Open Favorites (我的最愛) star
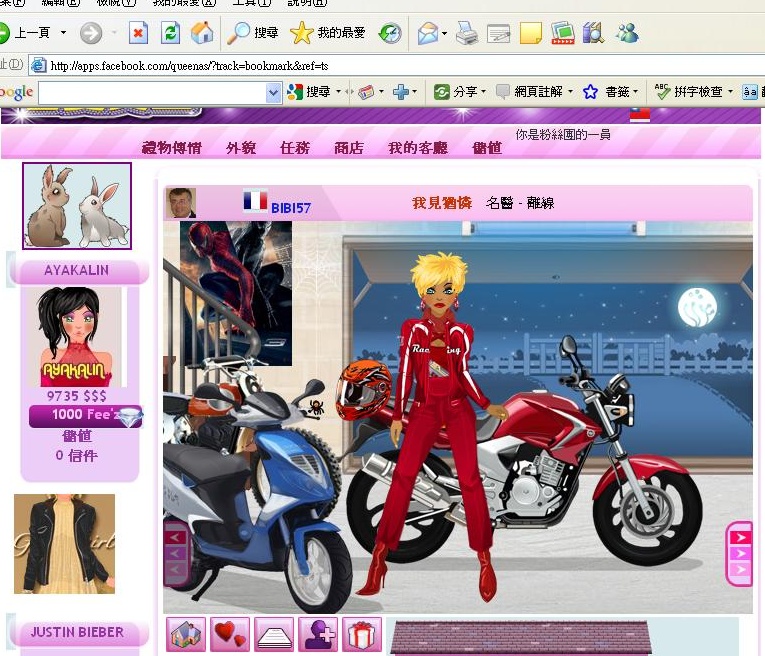The image size is (765, 656). point(327,33)
